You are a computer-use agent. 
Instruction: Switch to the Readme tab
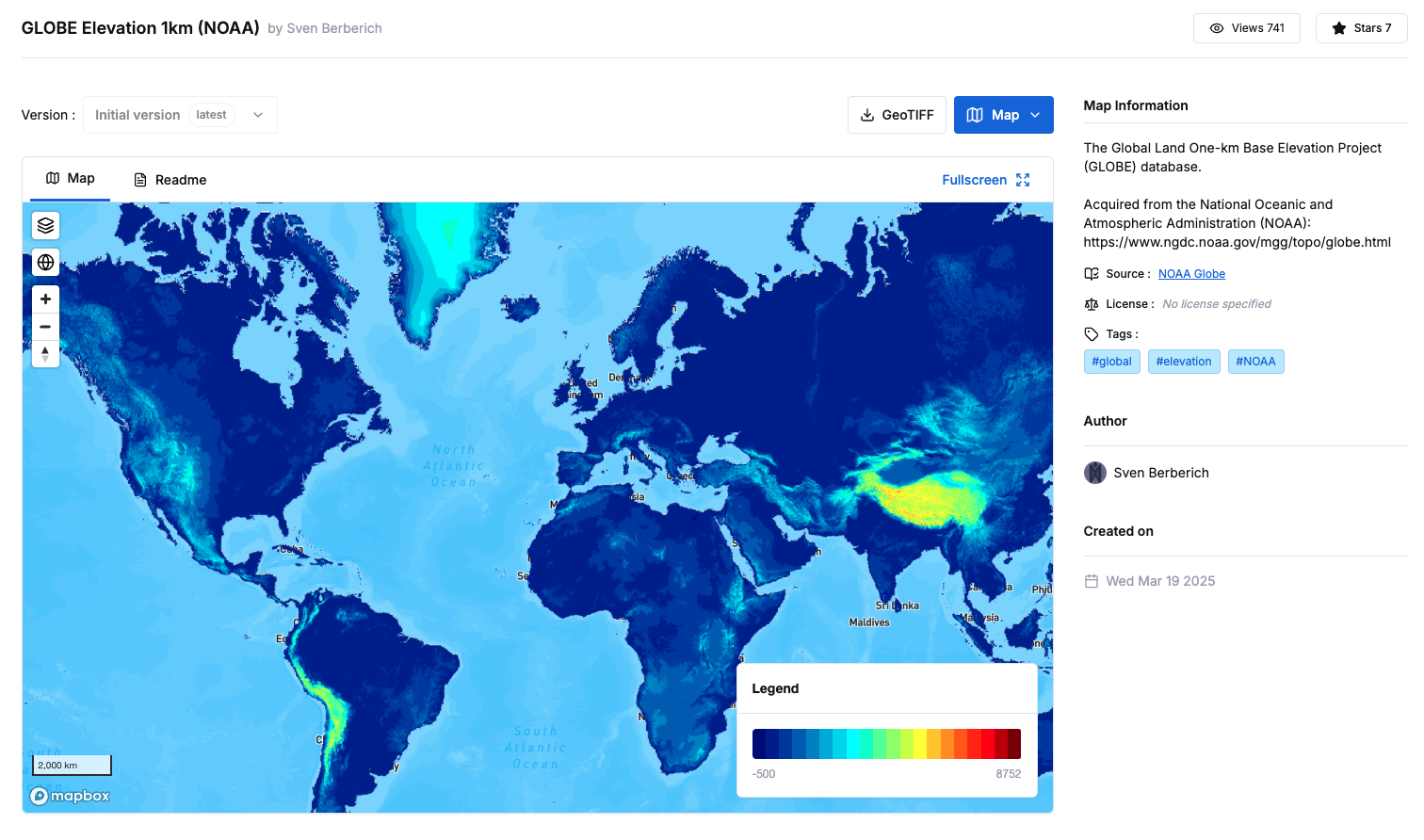(170, 180)
